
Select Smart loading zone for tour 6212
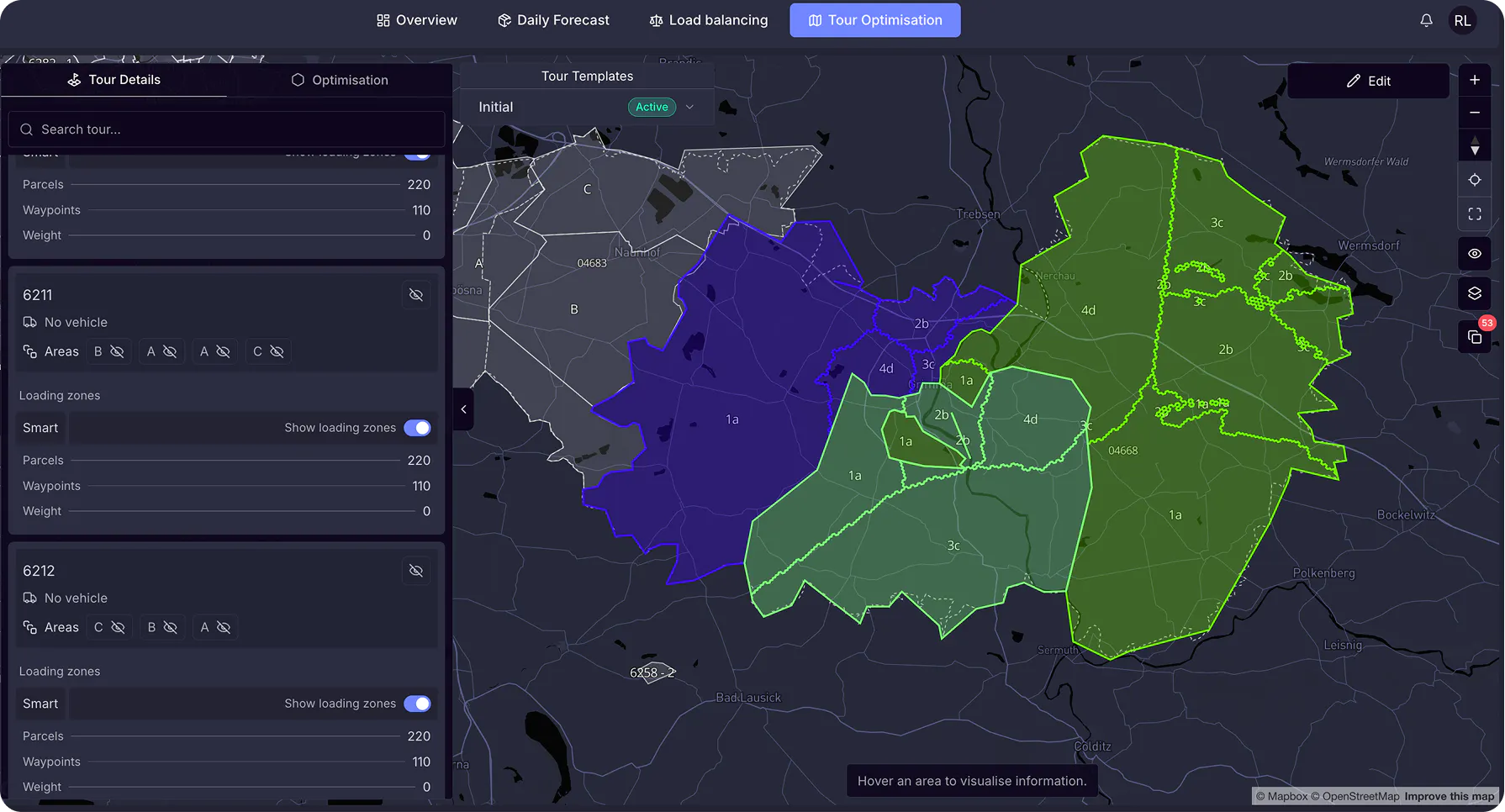pos(40,704)
